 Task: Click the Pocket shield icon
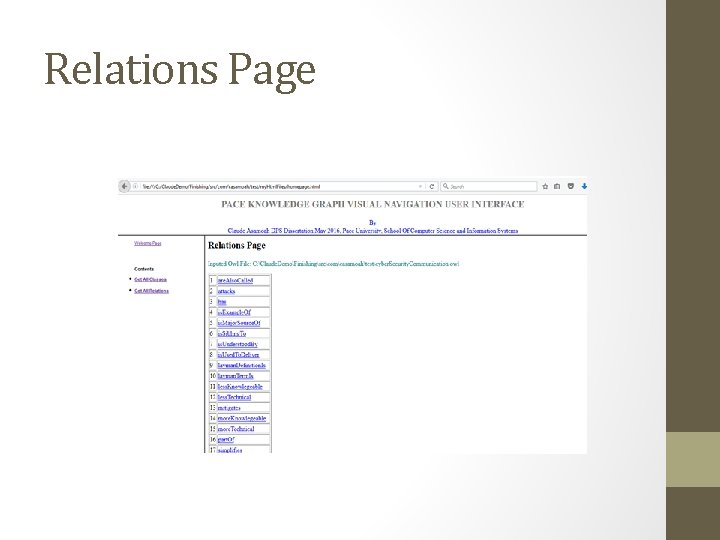tap(571, 186)
